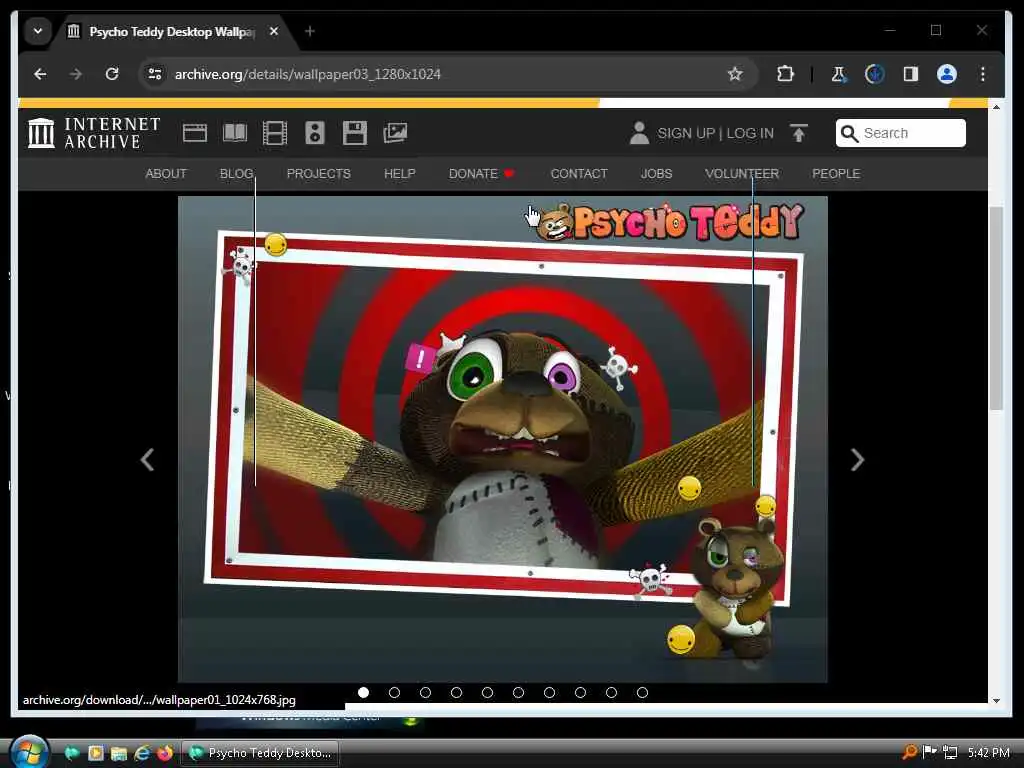The height and width of the screenshot is (768, 1024).
Task: Click the address bar URL
Action: click(x=308, y=74)
